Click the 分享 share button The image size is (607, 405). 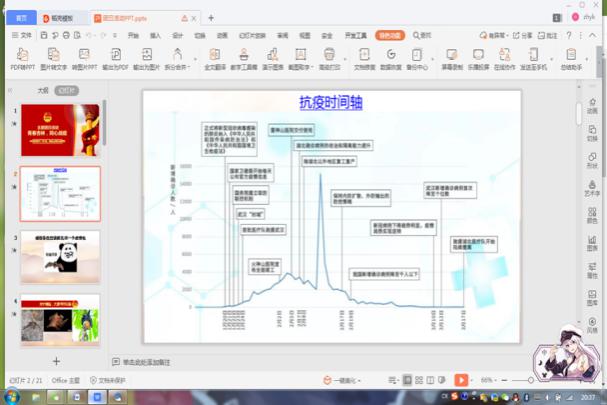click(523, 35)
